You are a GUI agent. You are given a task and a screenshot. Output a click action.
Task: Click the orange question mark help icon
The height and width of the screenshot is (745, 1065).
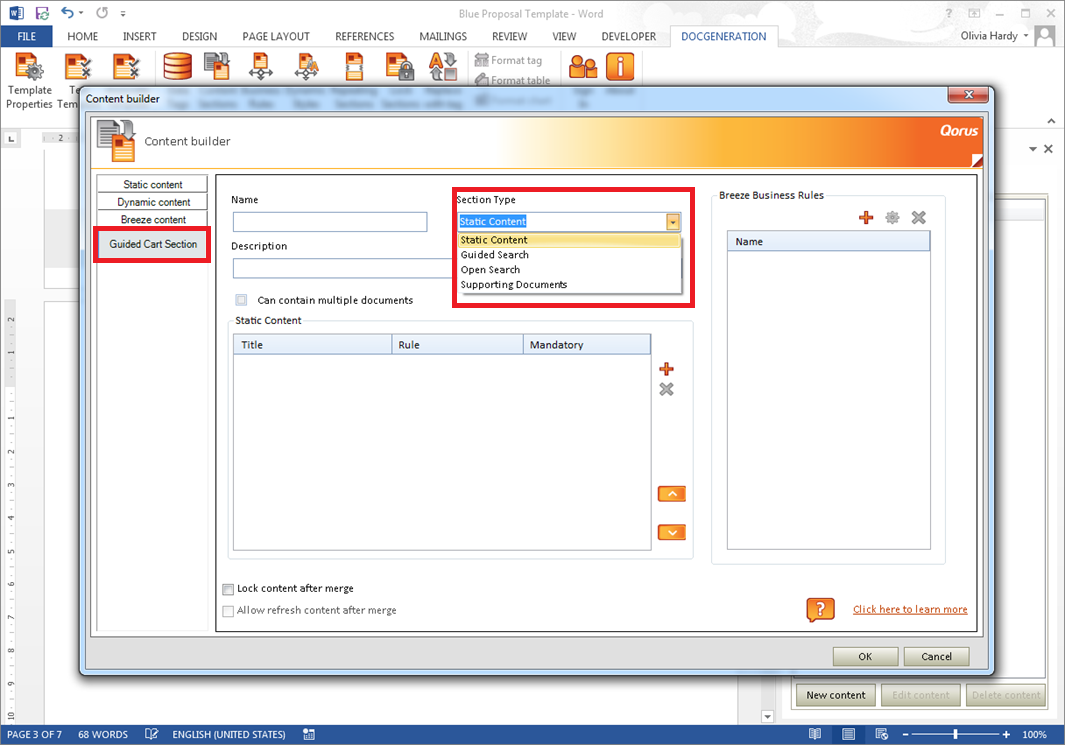[x=820, y=609]
